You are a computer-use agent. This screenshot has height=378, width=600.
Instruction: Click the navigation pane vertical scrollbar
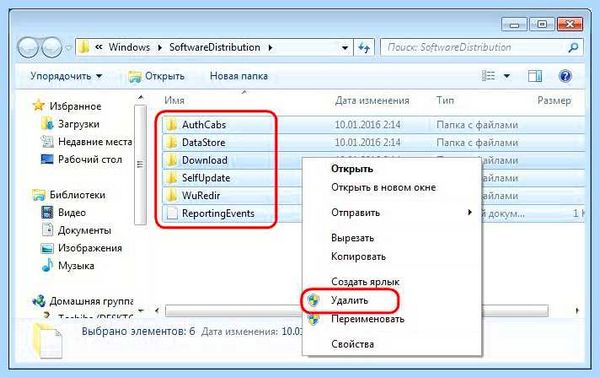point(140,165)
